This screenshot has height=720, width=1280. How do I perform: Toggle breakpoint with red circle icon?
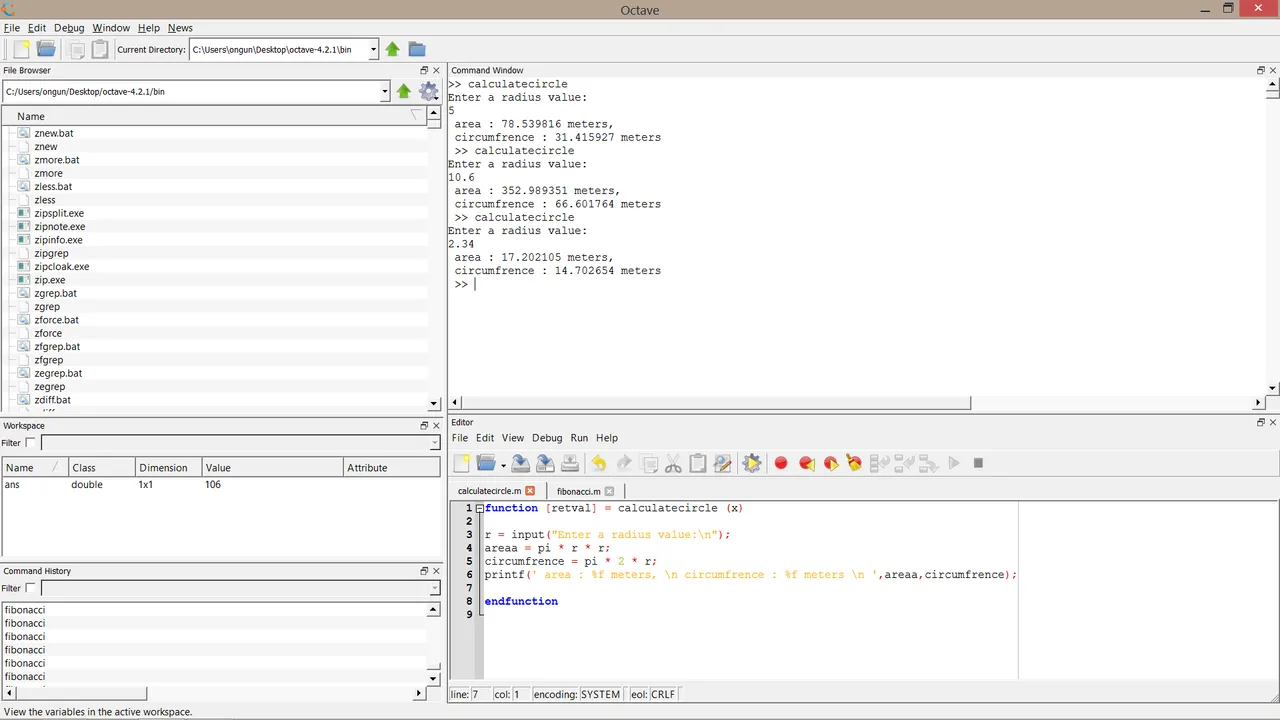pos(781,463)
